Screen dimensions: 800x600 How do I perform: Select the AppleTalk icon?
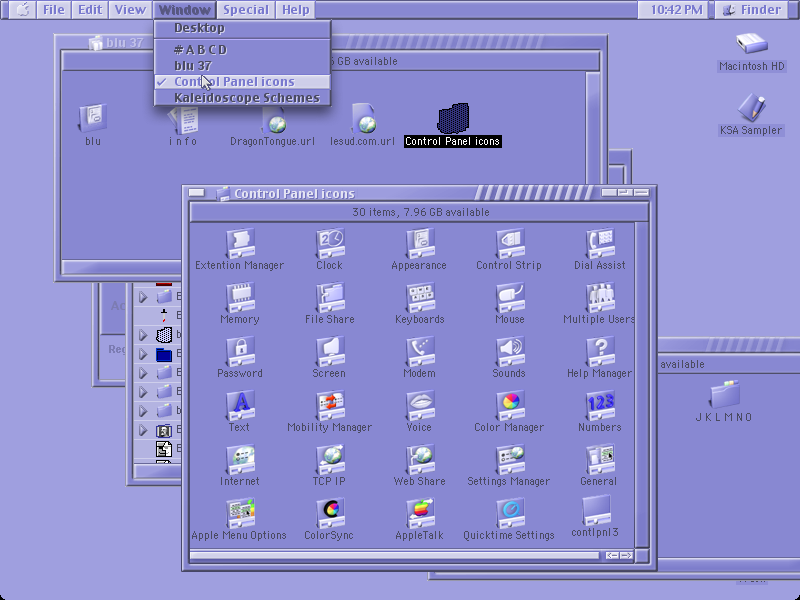[420, 514]
